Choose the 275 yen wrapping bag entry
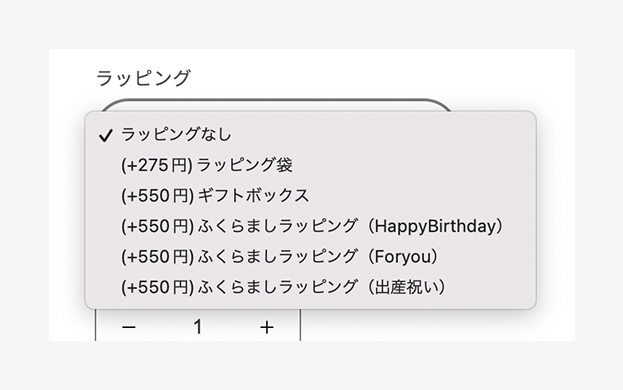This screenshot has height=390, width=623. [x=311, y=165]
